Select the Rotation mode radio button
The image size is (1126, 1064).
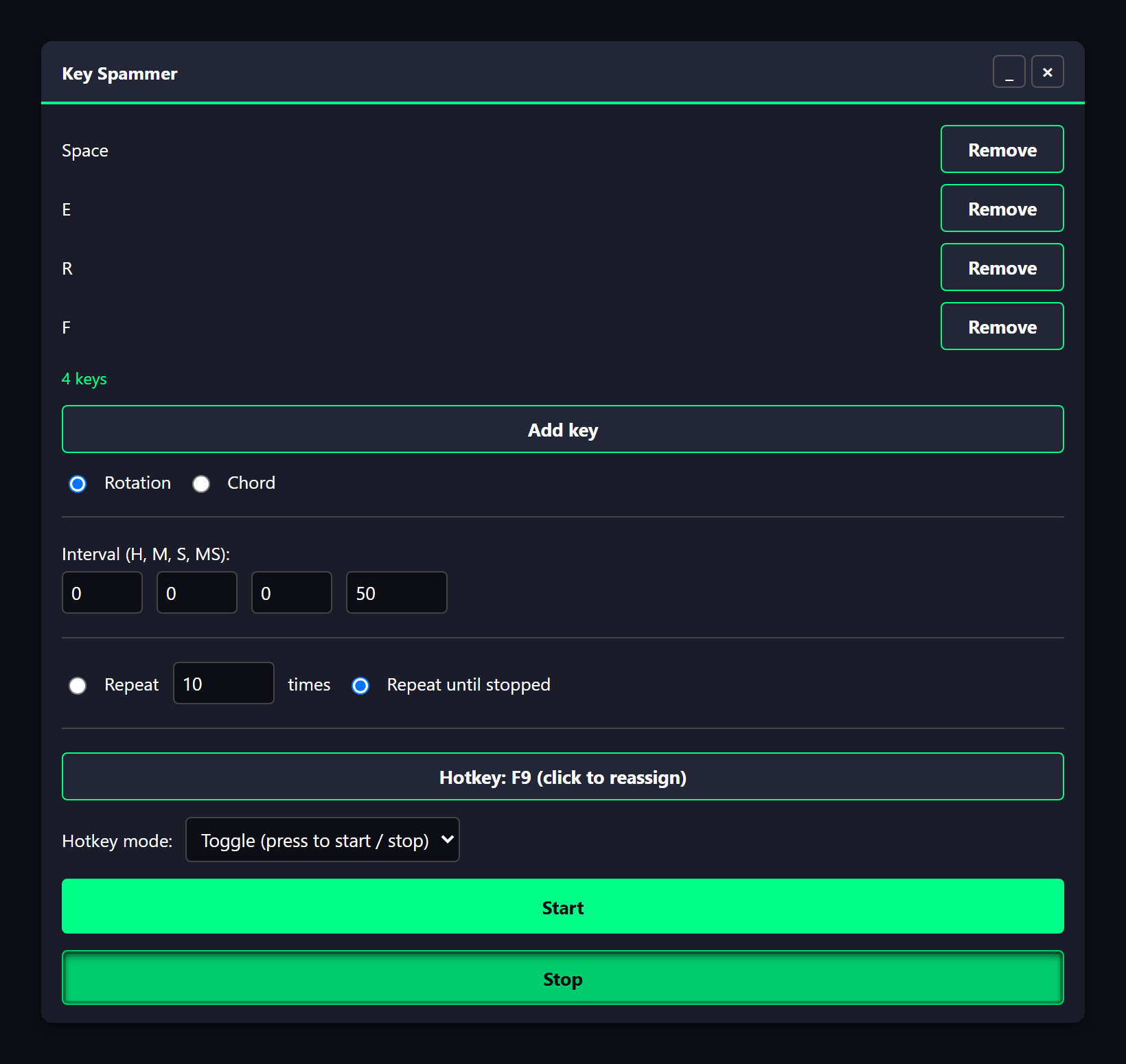pos(78,484)
